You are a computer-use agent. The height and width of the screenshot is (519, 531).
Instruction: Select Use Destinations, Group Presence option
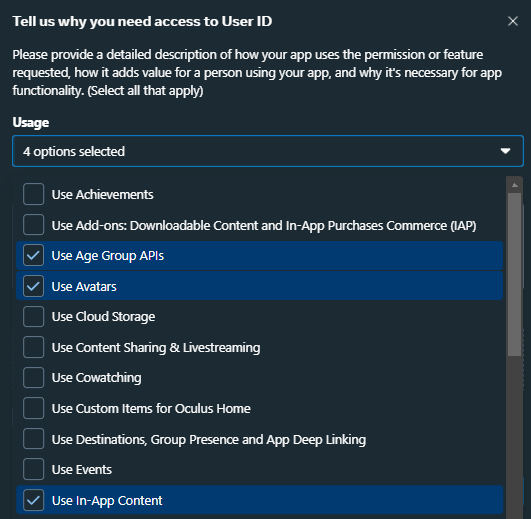coord(34,439)
